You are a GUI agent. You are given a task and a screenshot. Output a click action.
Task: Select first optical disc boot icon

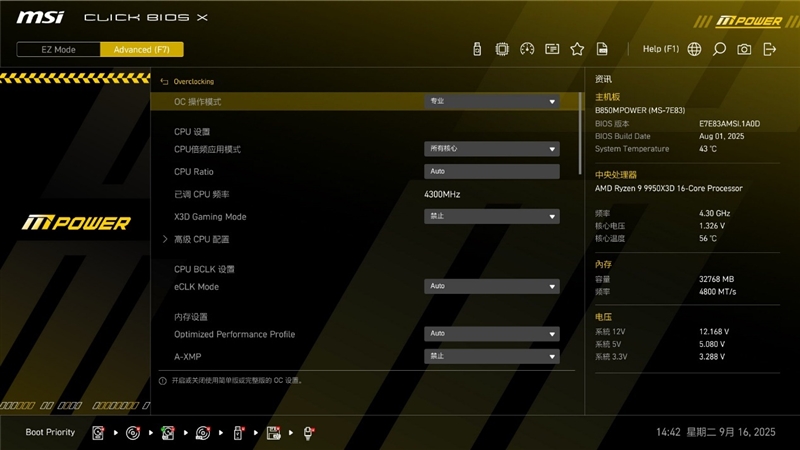[x=133, y=433]
